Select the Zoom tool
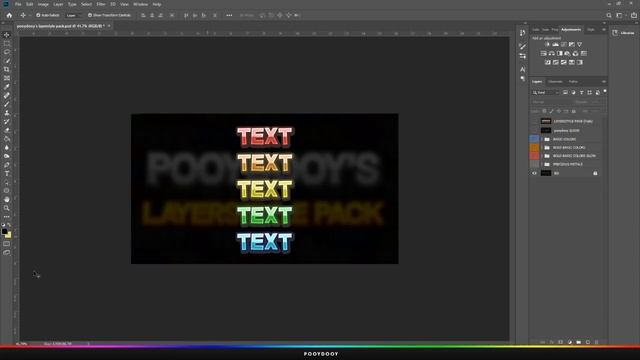Viewport: 640px width, 360px height. 7,208
